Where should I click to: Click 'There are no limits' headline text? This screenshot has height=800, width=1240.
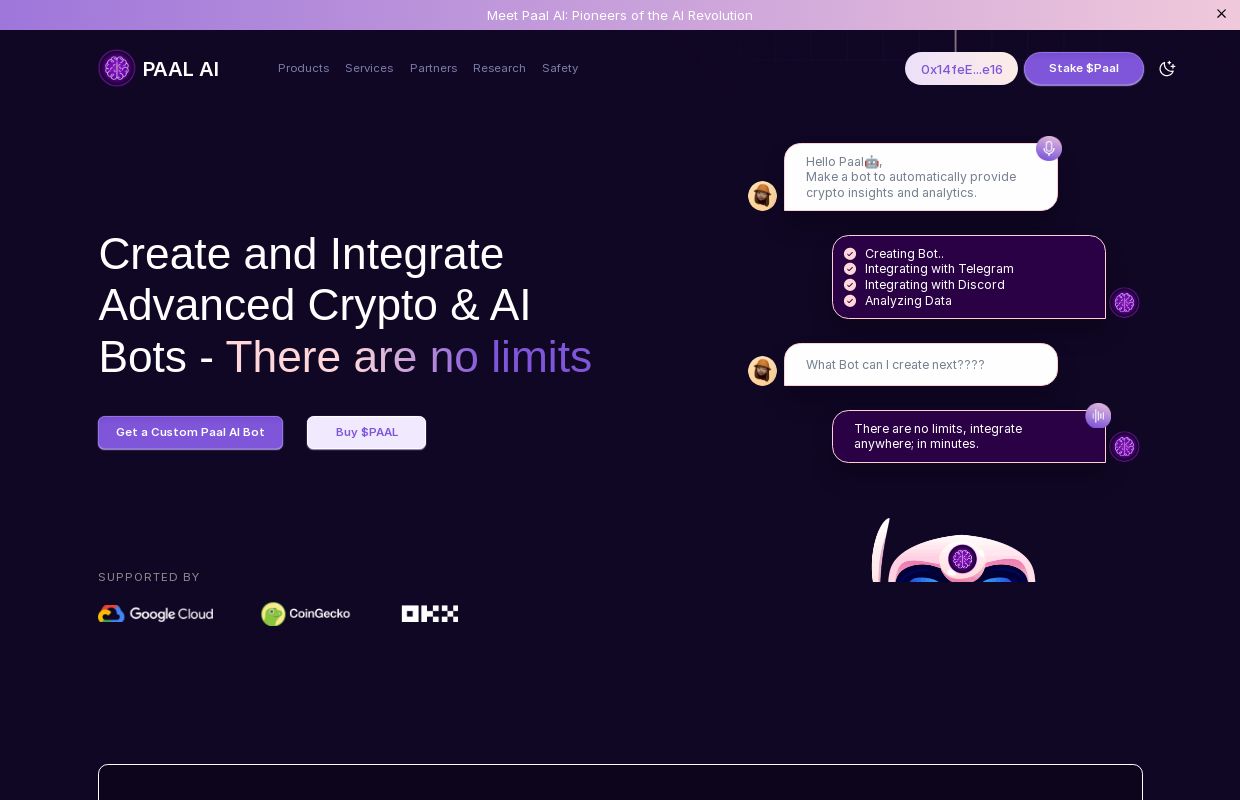coord(408,357)
